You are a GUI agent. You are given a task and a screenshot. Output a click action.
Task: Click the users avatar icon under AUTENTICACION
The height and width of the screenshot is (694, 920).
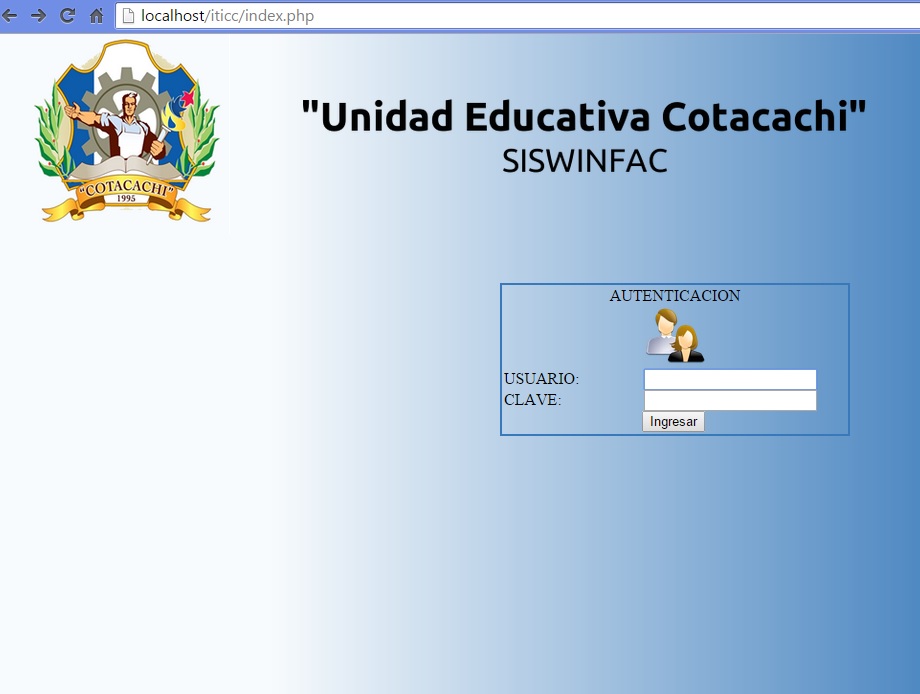click(675, 336)
